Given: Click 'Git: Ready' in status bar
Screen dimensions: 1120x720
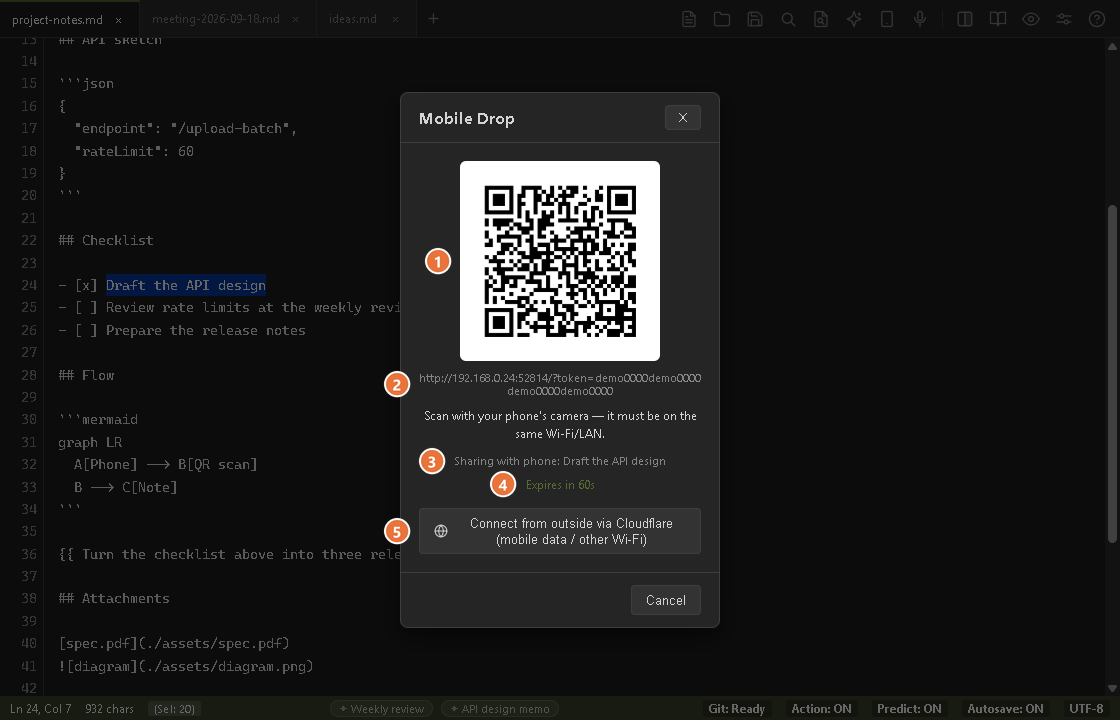Looking at the screenshot, I should (736, 709).
